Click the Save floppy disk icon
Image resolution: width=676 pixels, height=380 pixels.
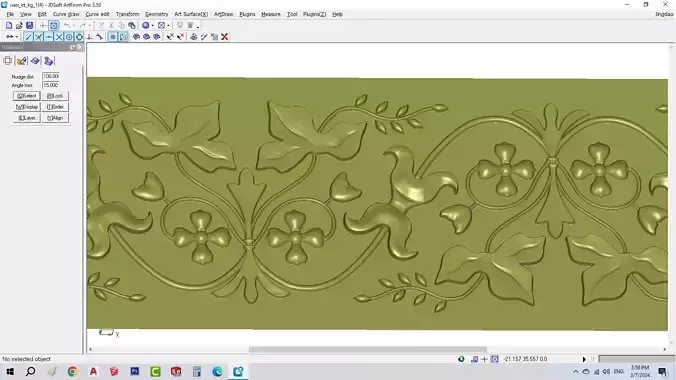[29, 25]
